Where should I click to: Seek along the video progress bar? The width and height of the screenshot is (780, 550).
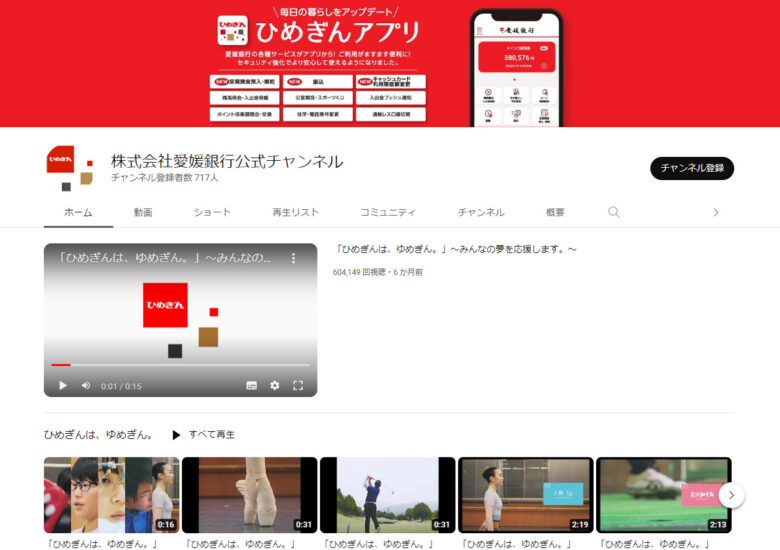[181, 365]
